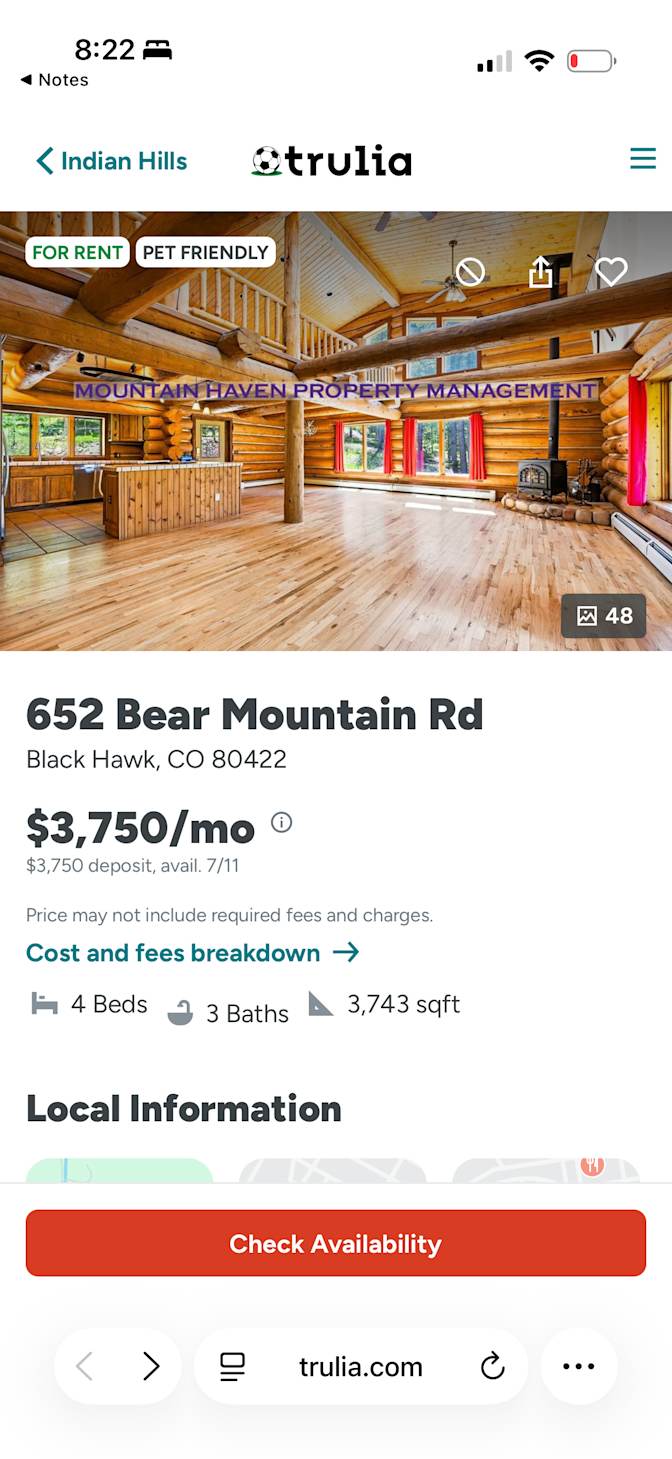The image size is (672, 1459).
Task: Return to Notes app
Action: pyautogui.click(x=54, y=80)
